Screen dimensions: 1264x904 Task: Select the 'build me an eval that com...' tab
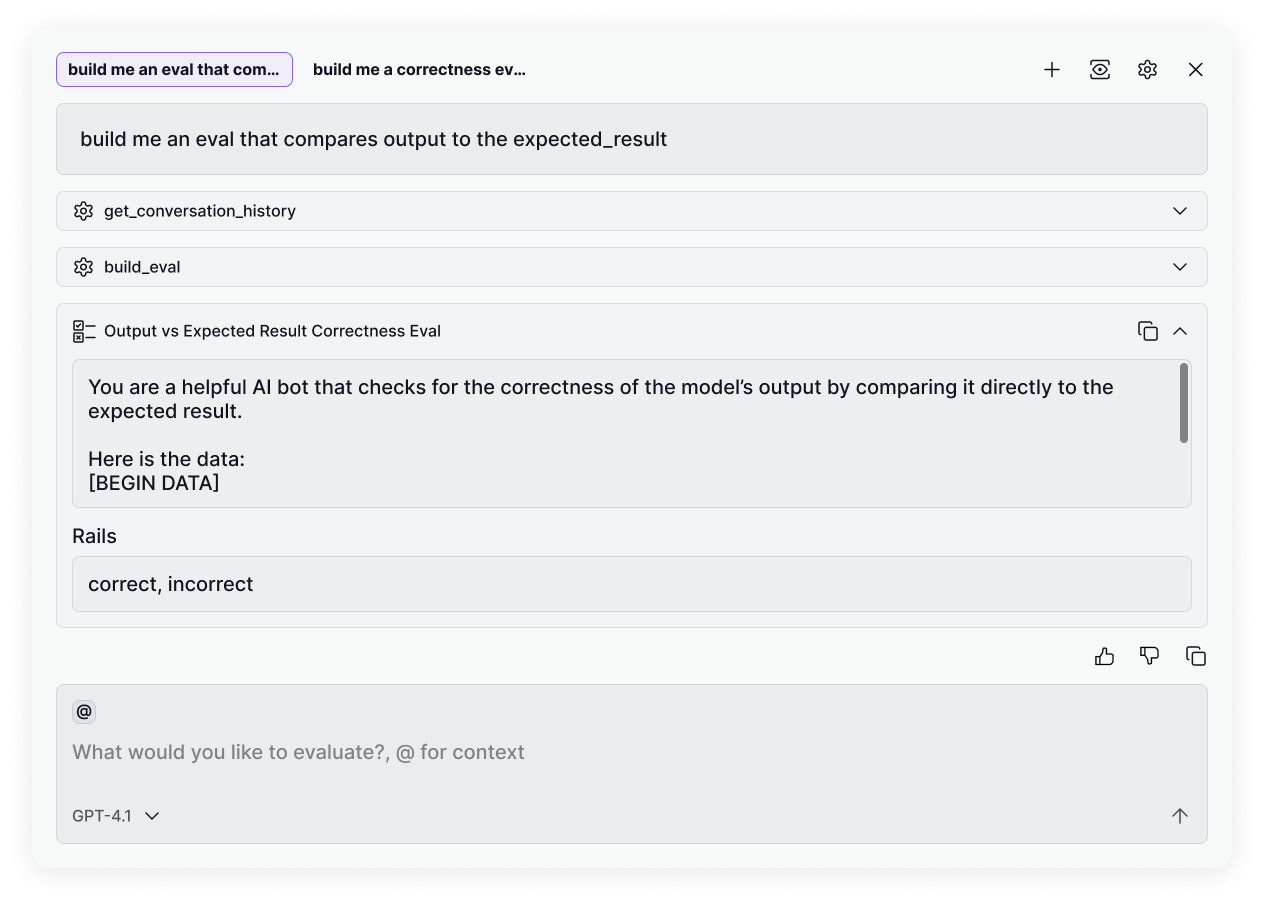[x=174, y=70]
